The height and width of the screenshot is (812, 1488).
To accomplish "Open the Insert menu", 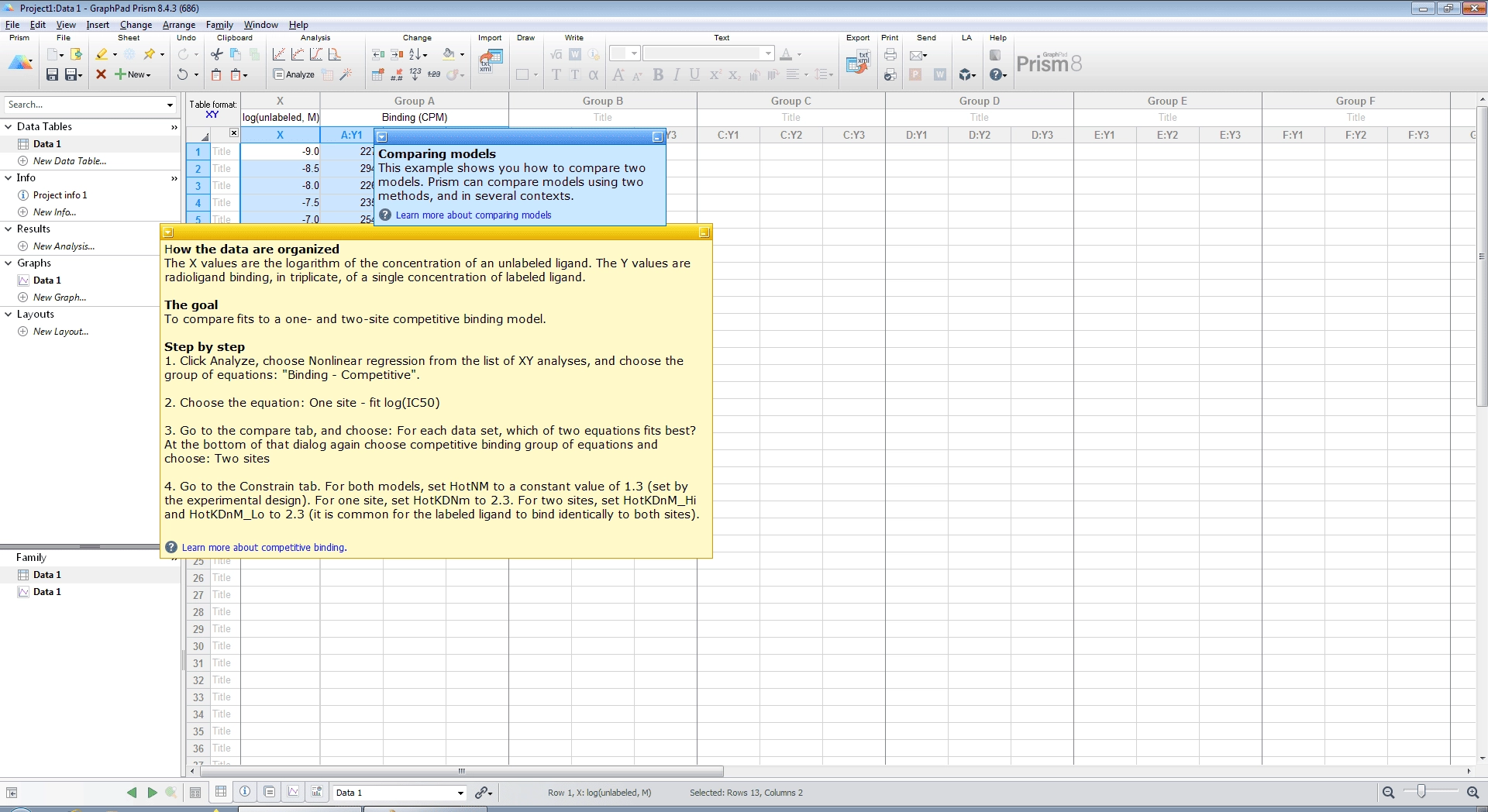I will tap(98, 25).
